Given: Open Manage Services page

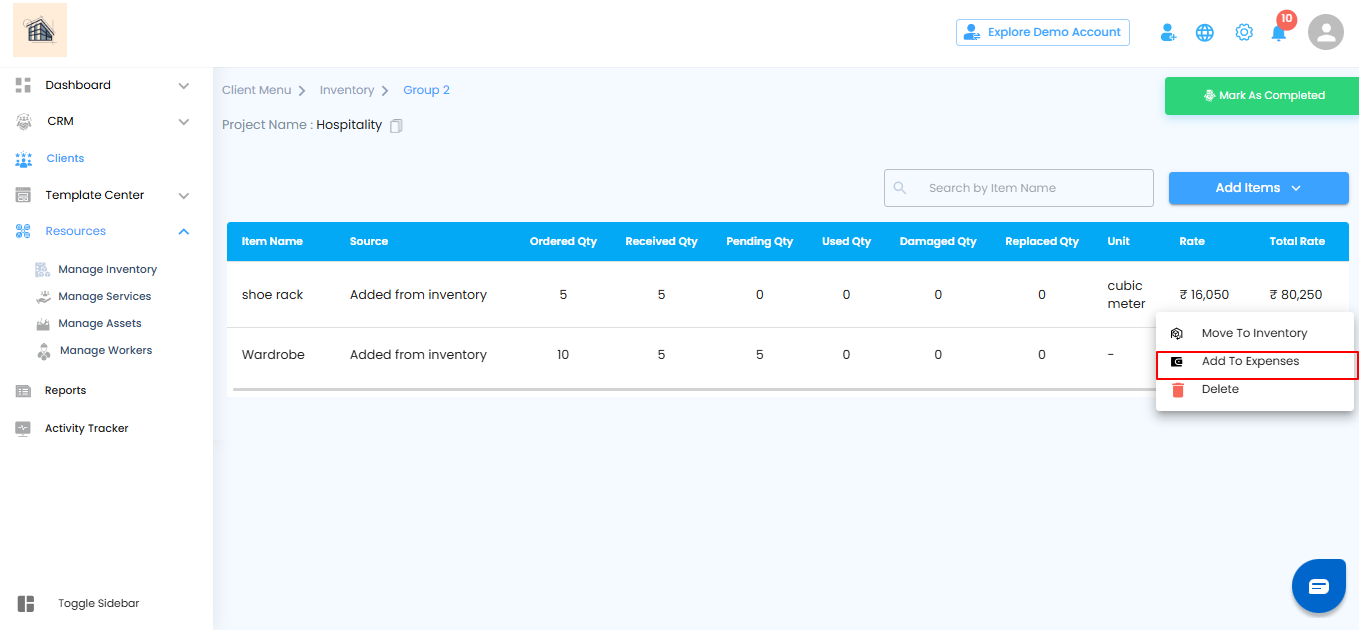Looking at the screenshot, I should 105,297.
